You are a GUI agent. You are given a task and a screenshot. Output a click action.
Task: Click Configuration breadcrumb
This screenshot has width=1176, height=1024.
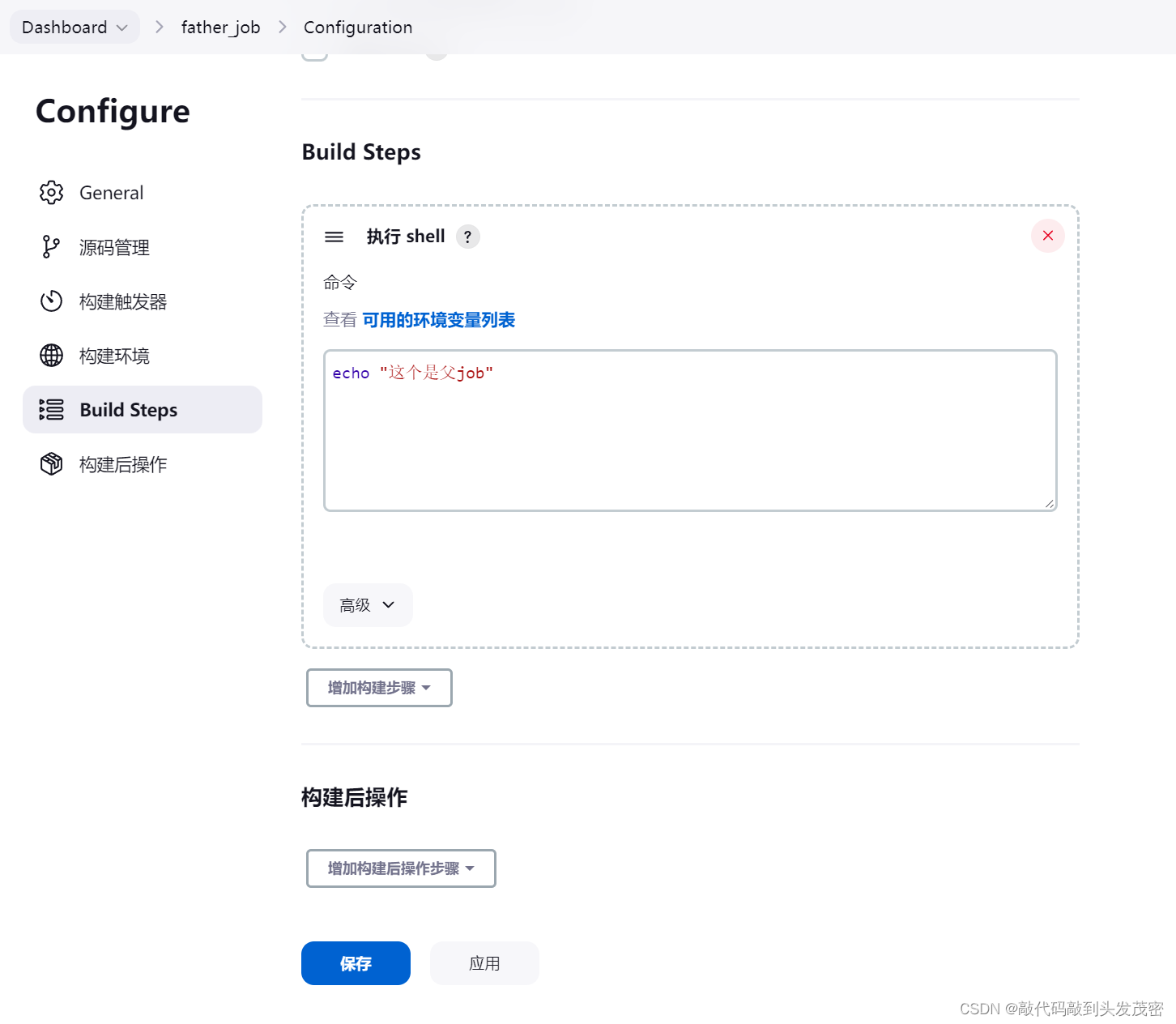point(358,28)
